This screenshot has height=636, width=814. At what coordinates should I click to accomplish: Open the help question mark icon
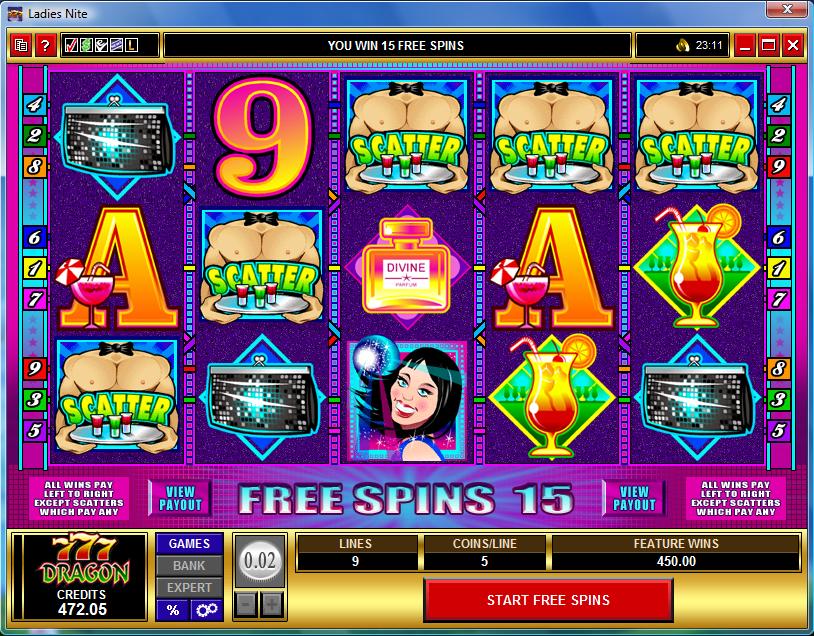[45, 46]
